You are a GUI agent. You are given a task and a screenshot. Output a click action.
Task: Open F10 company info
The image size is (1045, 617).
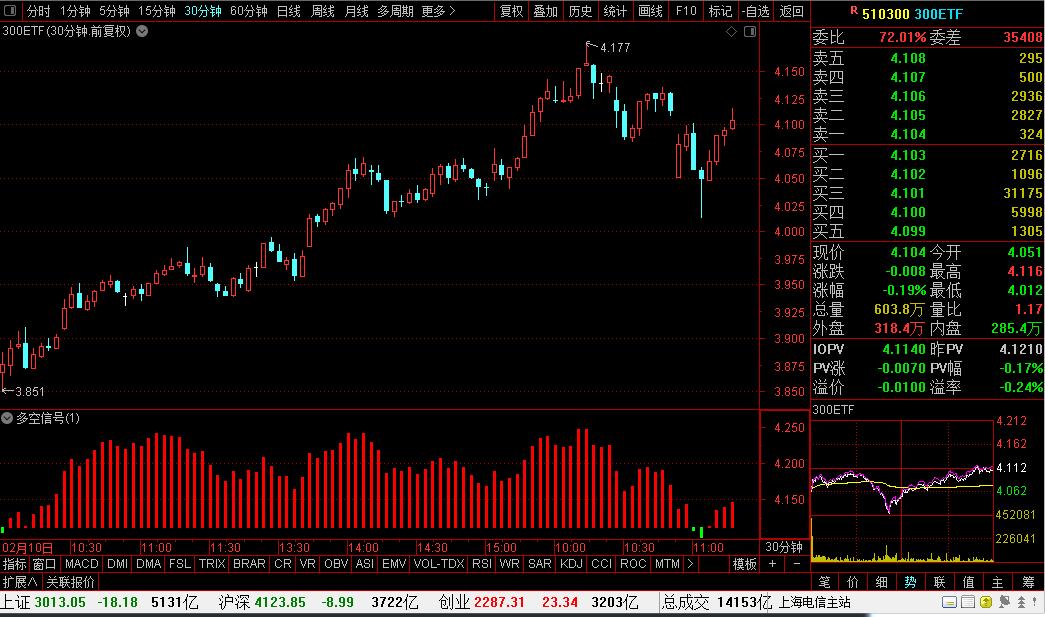pos(686,11)
